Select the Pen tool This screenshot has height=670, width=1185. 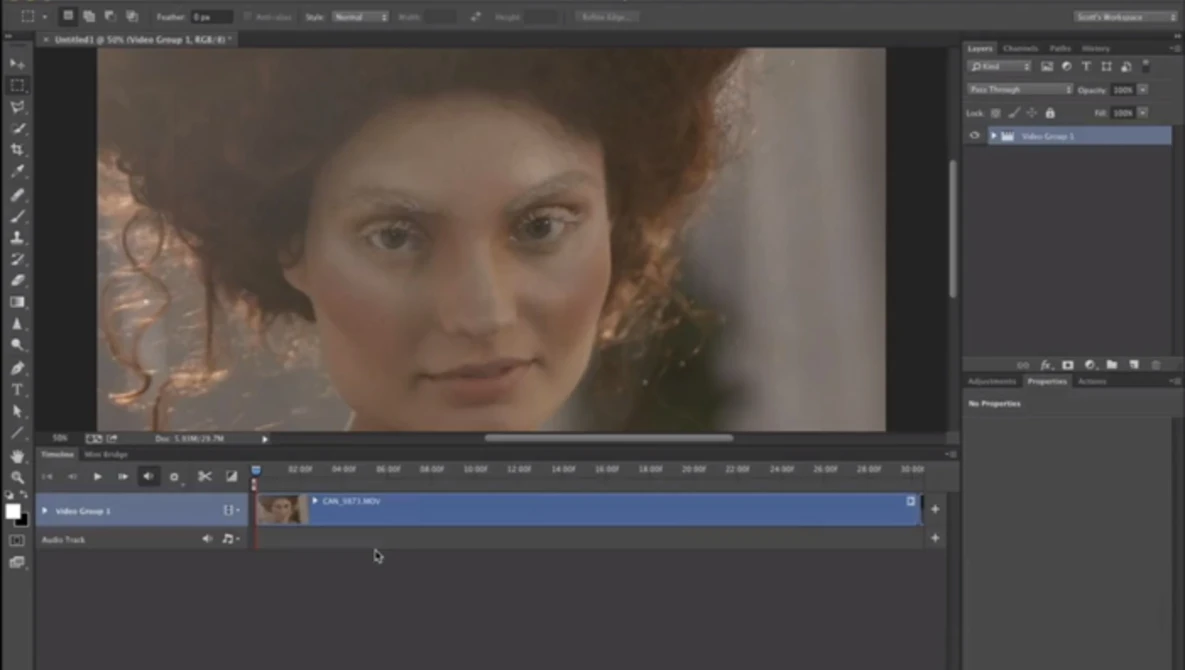click(x=17, y=369)
